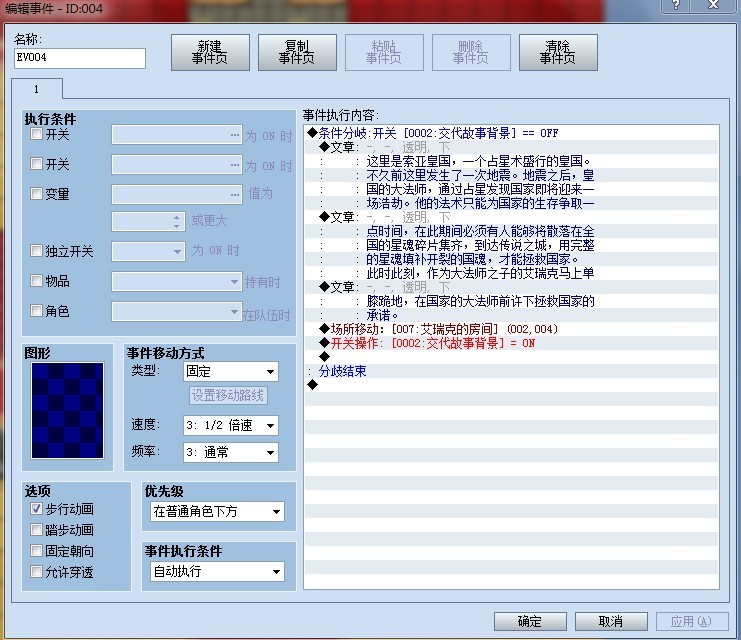The height and width of the screenshot is (640, 741).
Task: Enable the second 开关 condition checkbox
Action: (36, 164)
